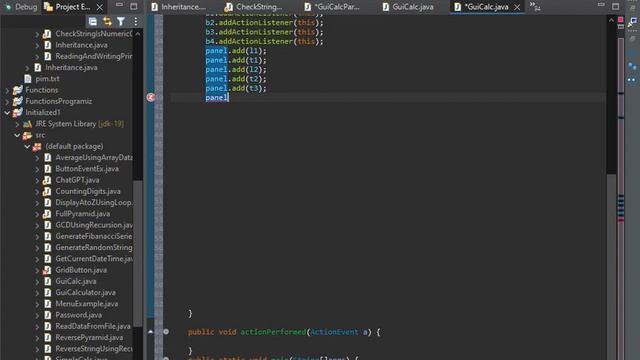640x360 pixels.
Task: Select AverageUsingArrayData file
Action: coord(94,158)
